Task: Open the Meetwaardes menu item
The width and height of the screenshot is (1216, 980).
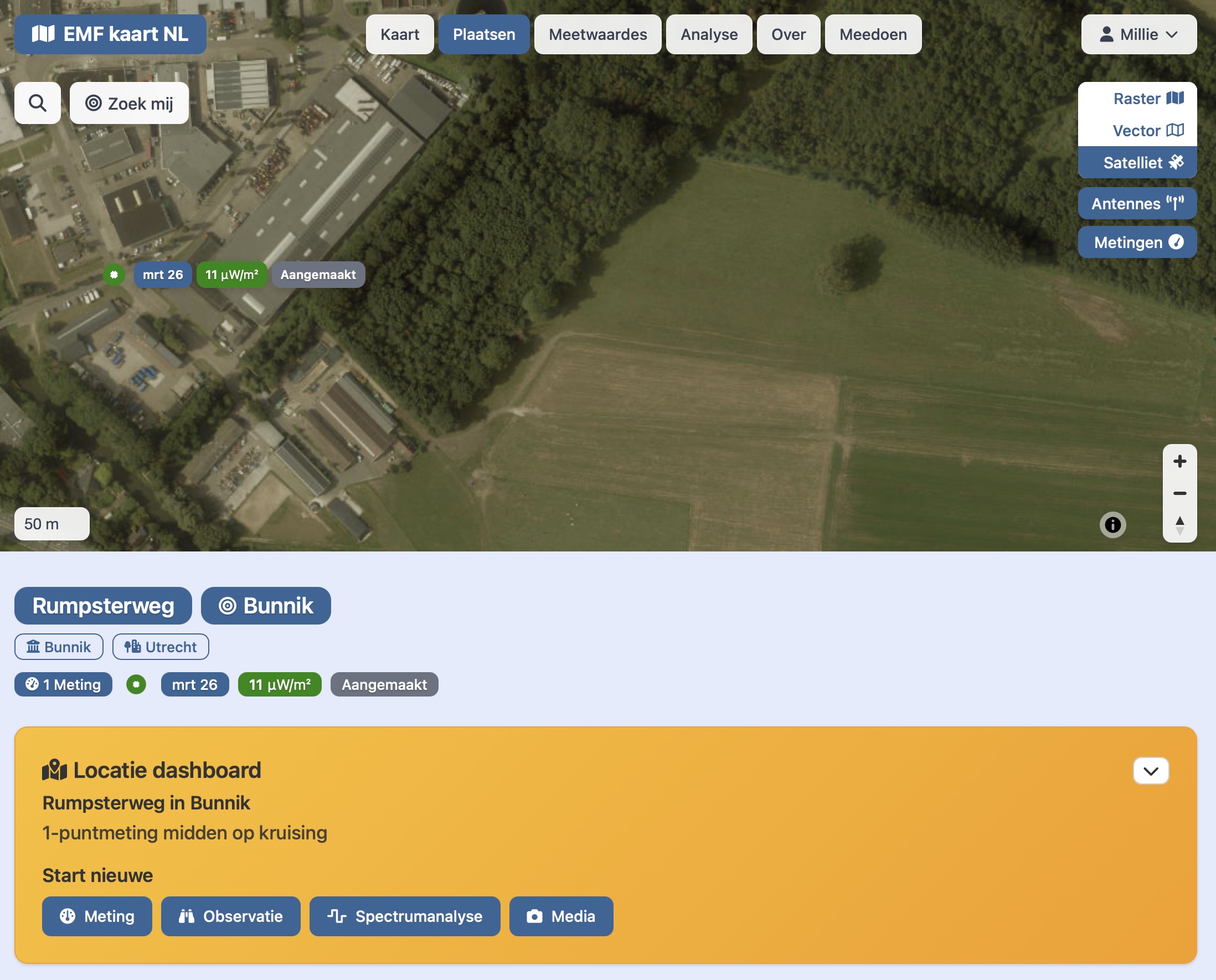Action: point(597,34)
